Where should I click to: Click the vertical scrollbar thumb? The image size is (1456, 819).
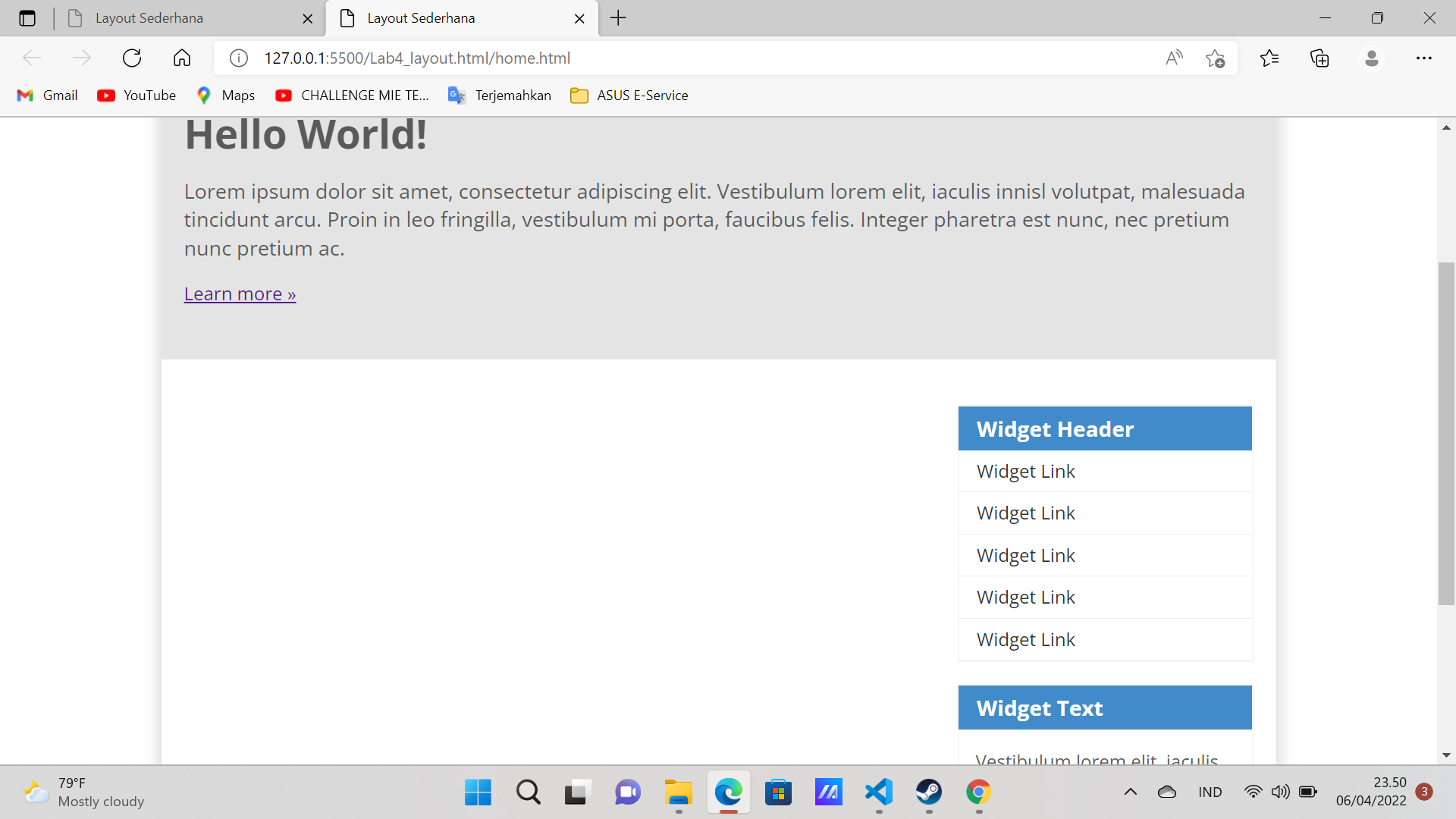pos(1446,432)
